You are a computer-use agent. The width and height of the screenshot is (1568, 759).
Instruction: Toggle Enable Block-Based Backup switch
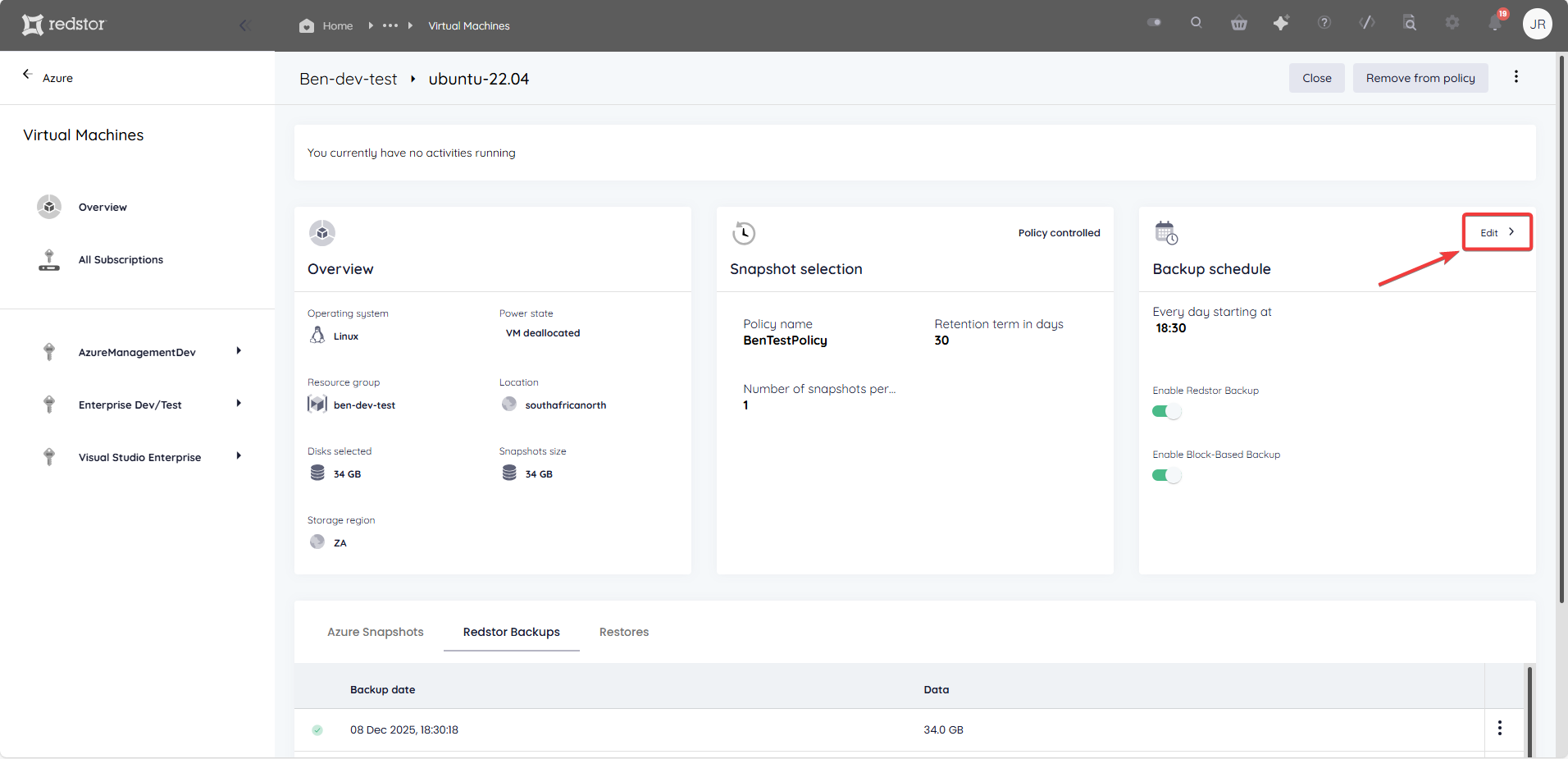coord(1167,475)
